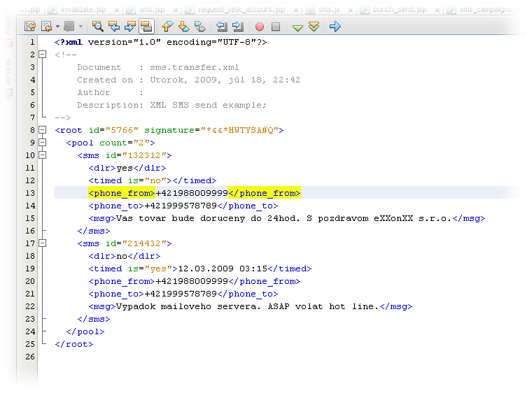Collapse the sms 132312 fold on line 10

(x=42, y=155)
